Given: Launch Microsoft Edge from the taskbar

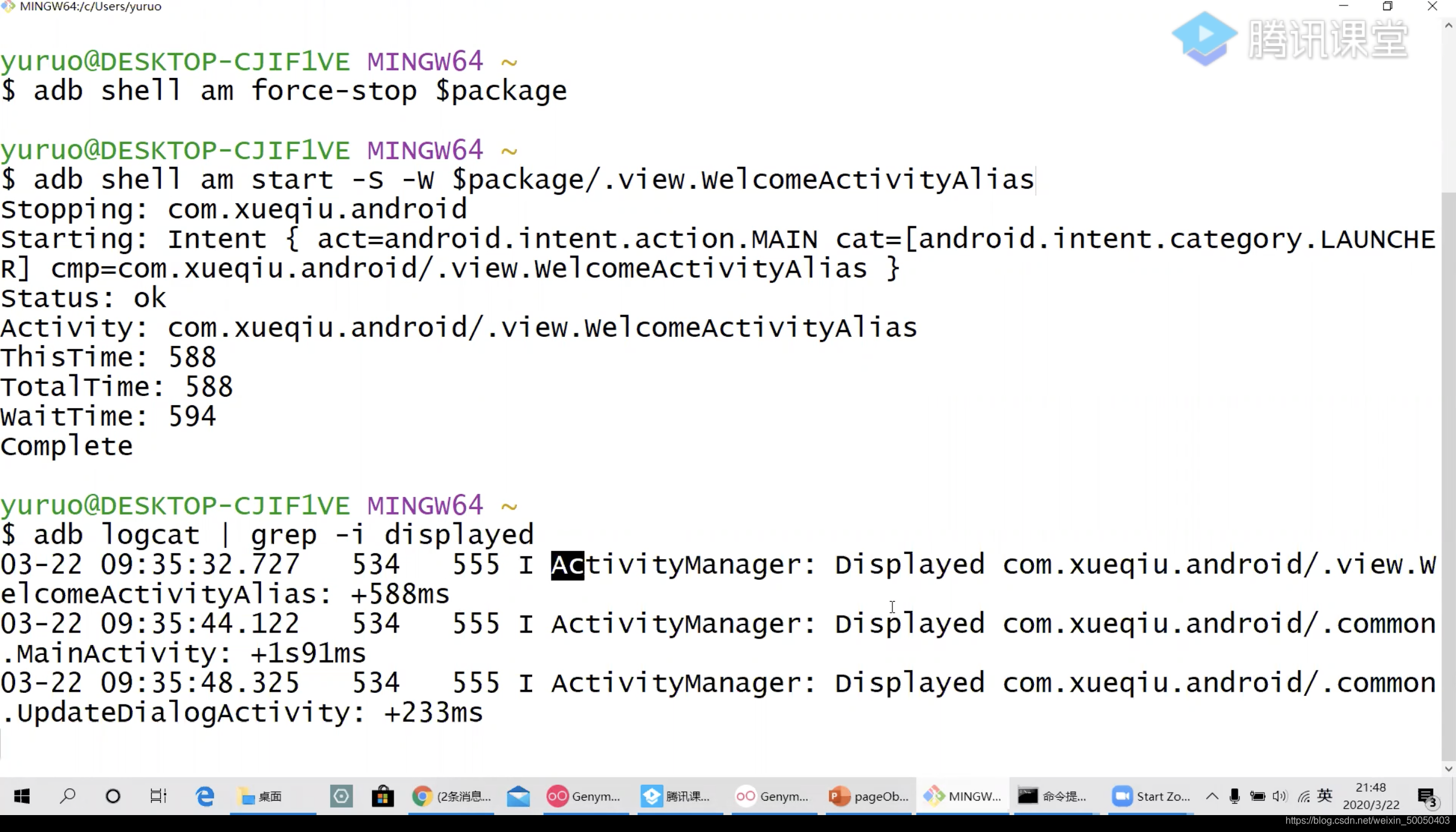Looking at the screenshot, I should click(205, 796).
